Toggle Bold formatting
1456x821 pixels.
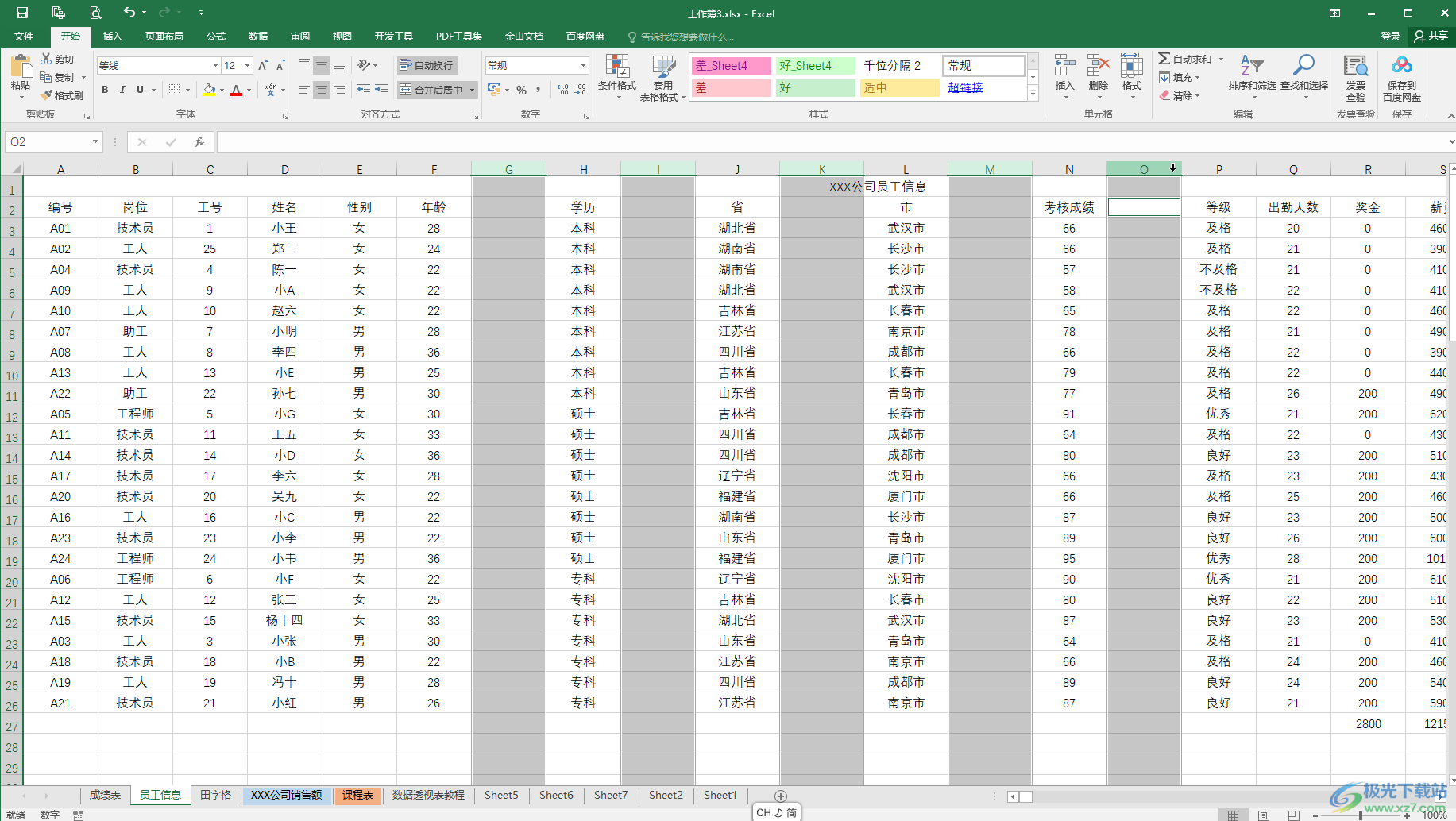pyautogui.click(x=105, y=90)
